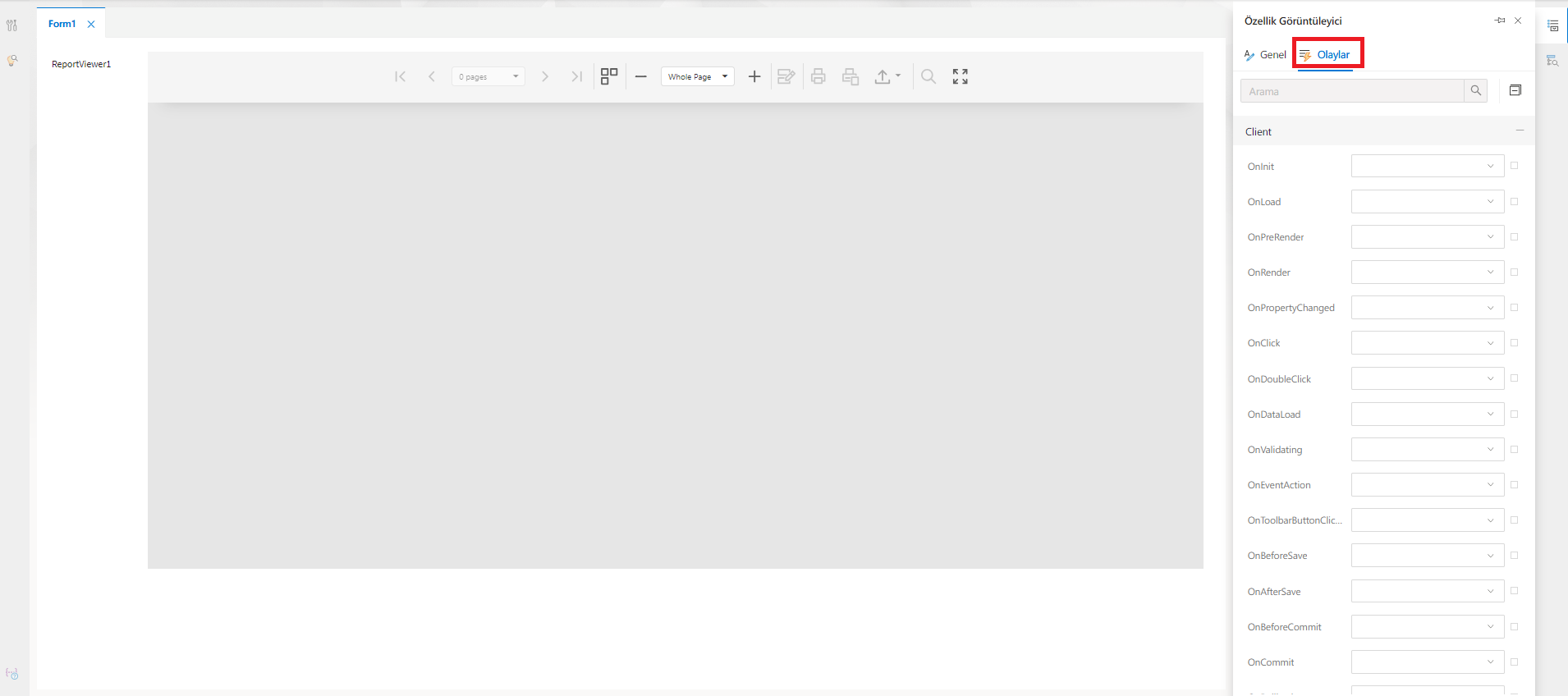Open the OnPreRender event dropdown

[1428, 236]
